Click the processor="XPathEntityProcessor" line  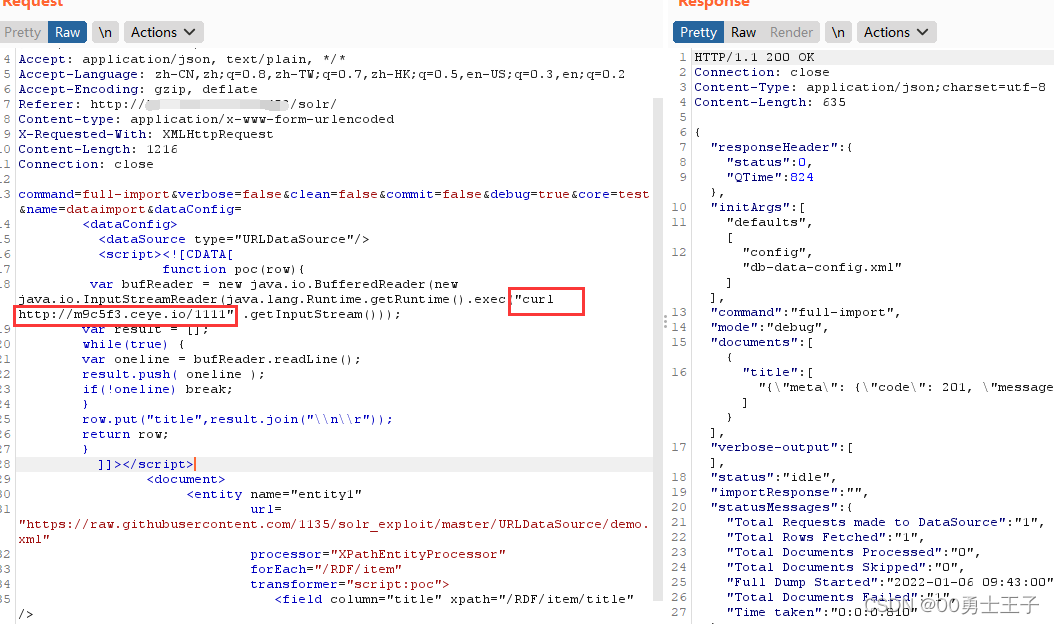coord(378,555)
